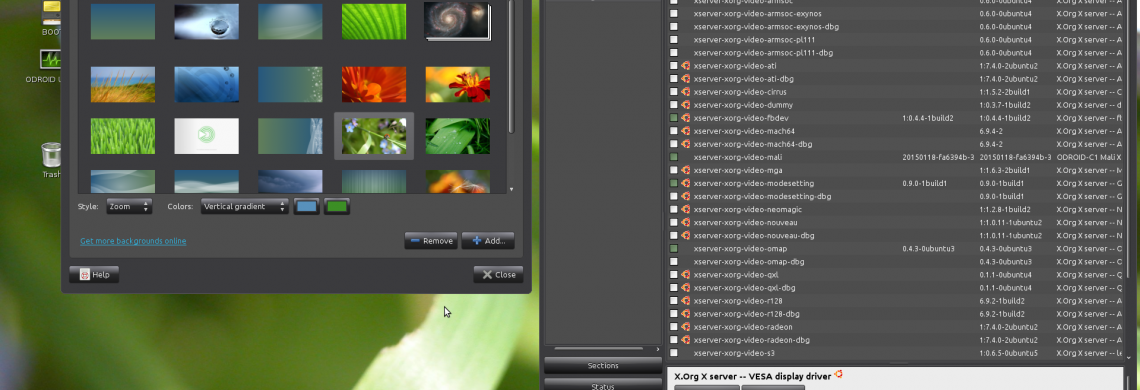Mark the xserver-xorg-video-cirrus checkbox

(x=674, y=92)
